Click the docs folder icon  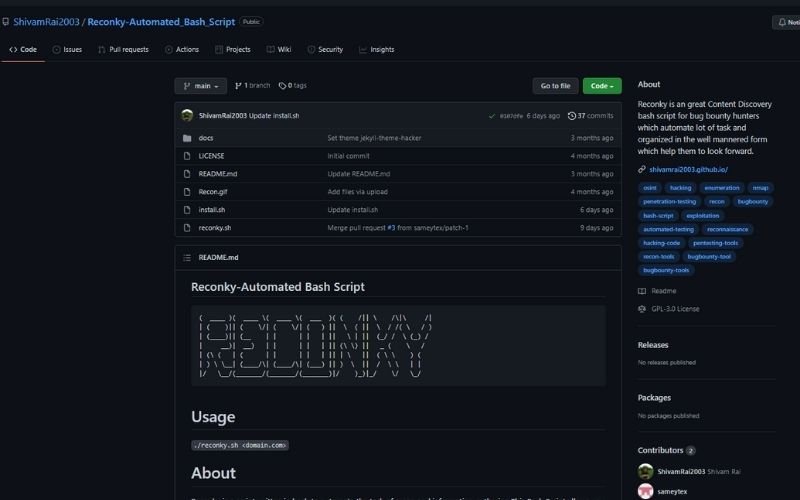[187, 138]
